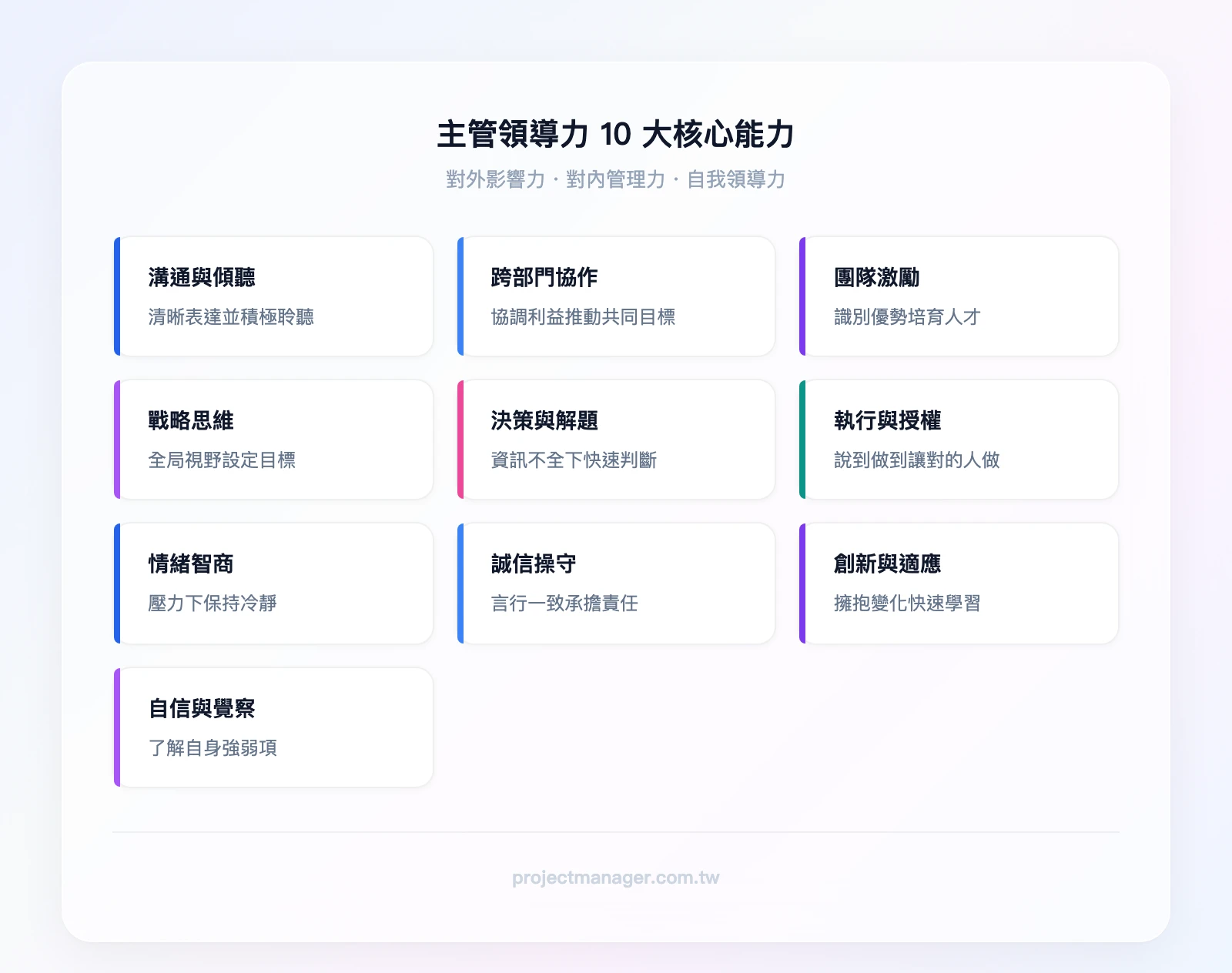This screenshot has width=1232, height=973.
Task: Click the 誠信操守 heading
Action: click(x=534, y=563)
